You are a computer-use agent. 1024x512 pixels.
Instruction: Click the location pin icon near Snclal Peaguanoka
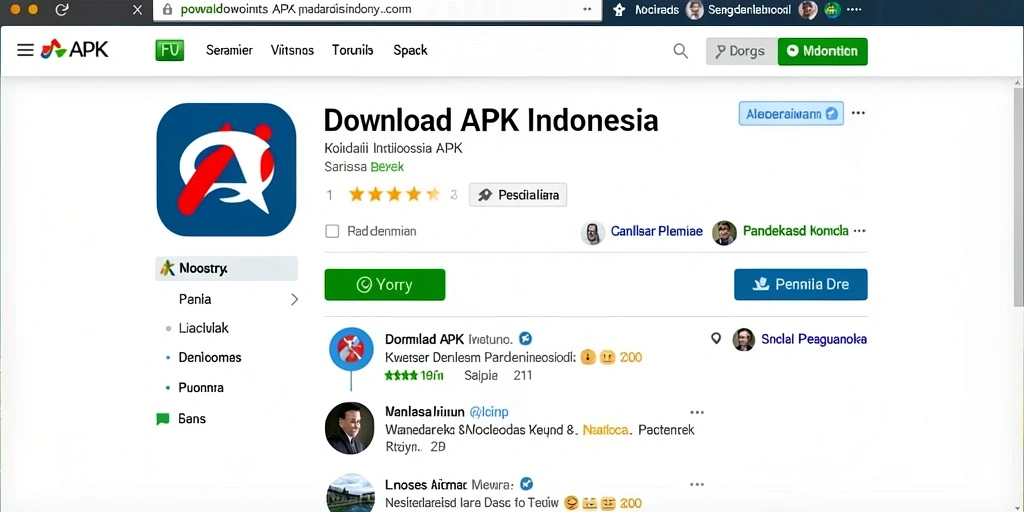[716, 338]
